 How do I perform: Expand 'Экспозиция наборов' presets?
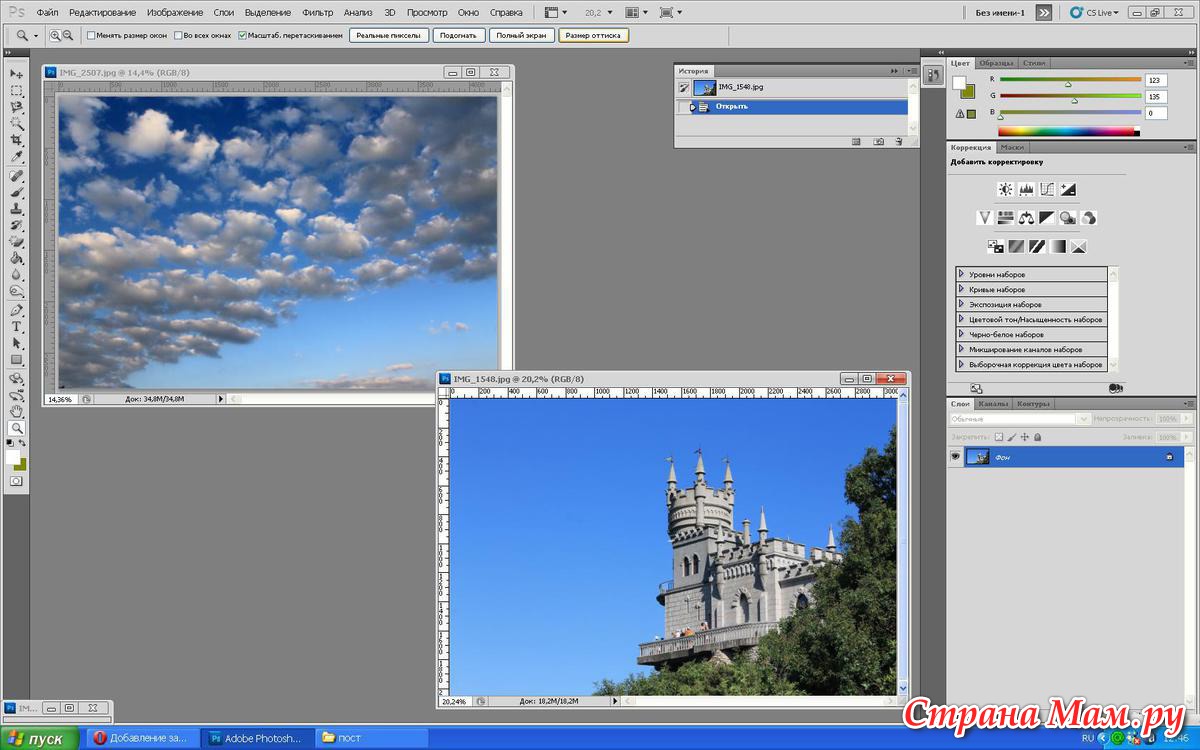point(961,304)
